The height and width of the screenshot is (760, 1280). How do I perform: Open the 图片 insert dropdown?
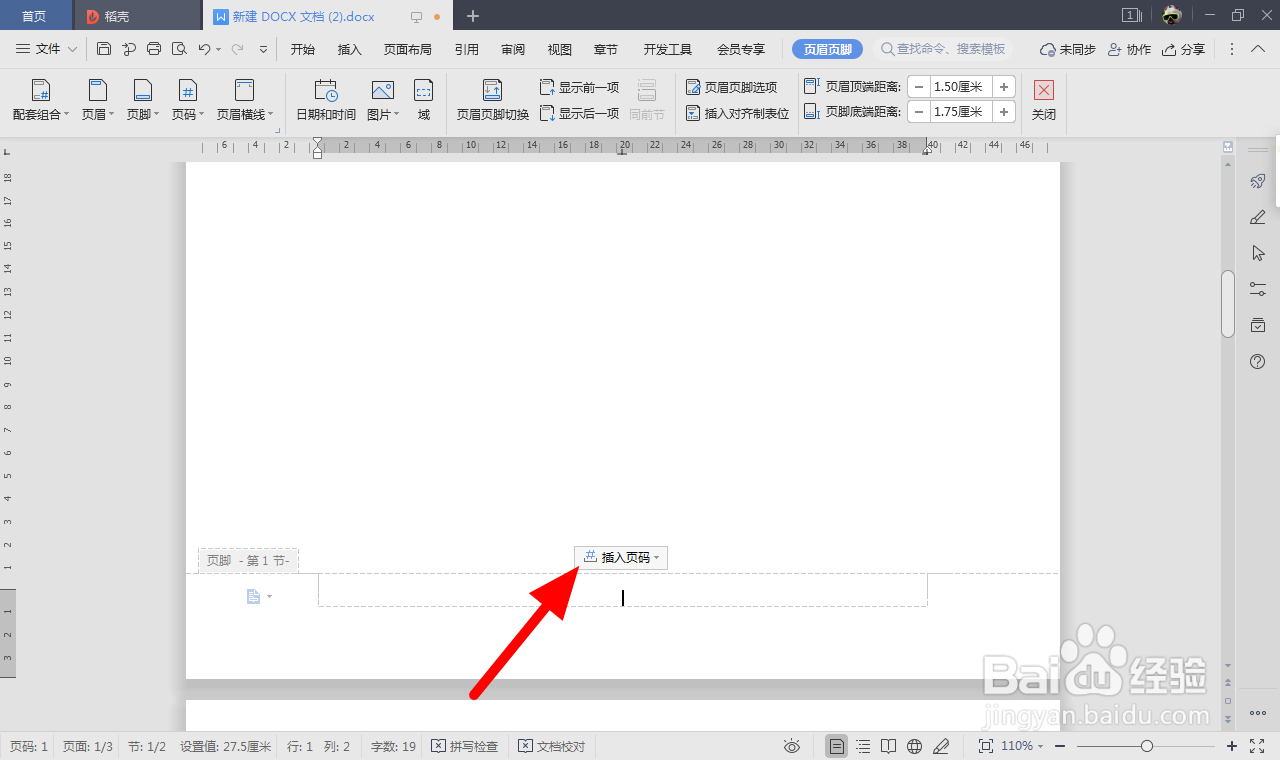click(x=383, y=101)
